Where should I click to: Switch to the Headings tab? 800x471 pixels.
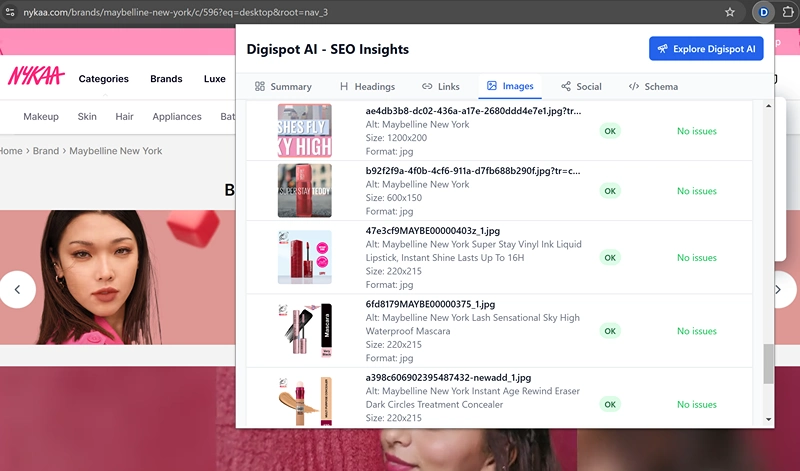[x=367, y=86]
